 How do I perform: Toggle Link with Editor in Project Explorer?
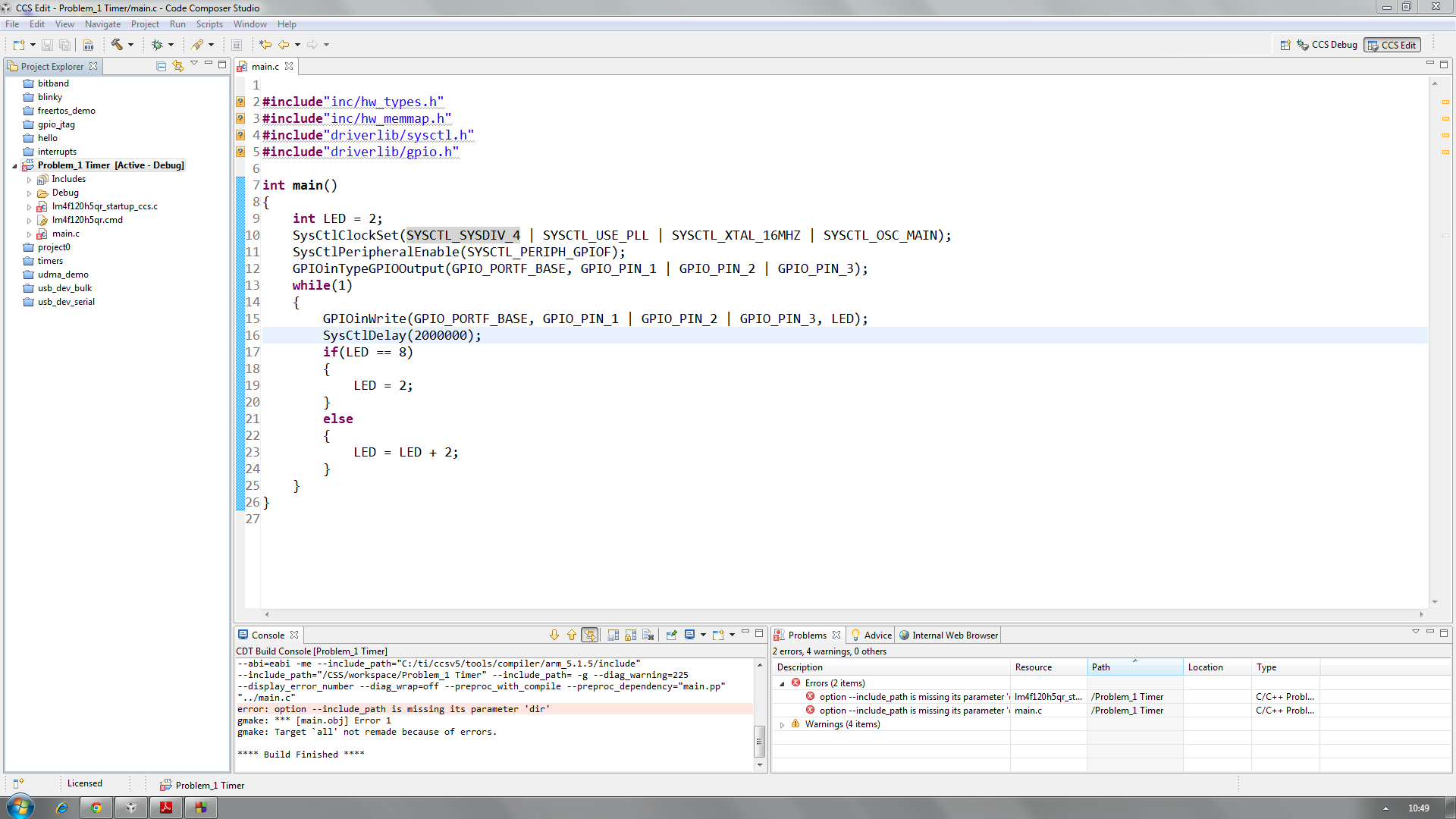pyautogui.click(x=178, y=66)
